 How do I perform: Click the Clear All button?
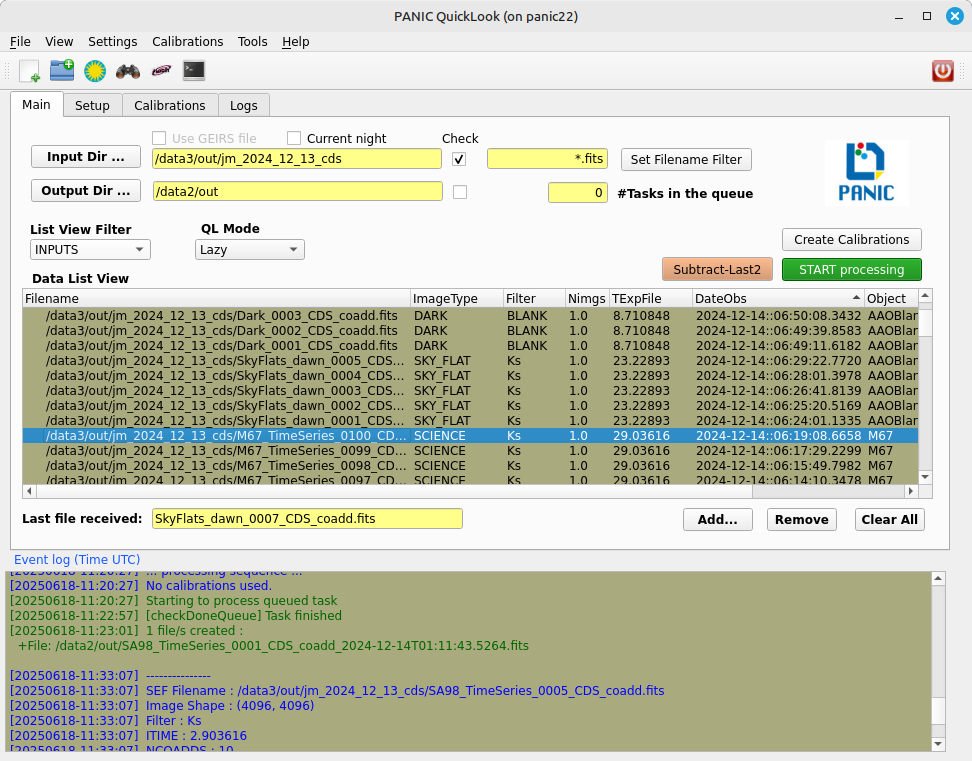coord(890,519)
